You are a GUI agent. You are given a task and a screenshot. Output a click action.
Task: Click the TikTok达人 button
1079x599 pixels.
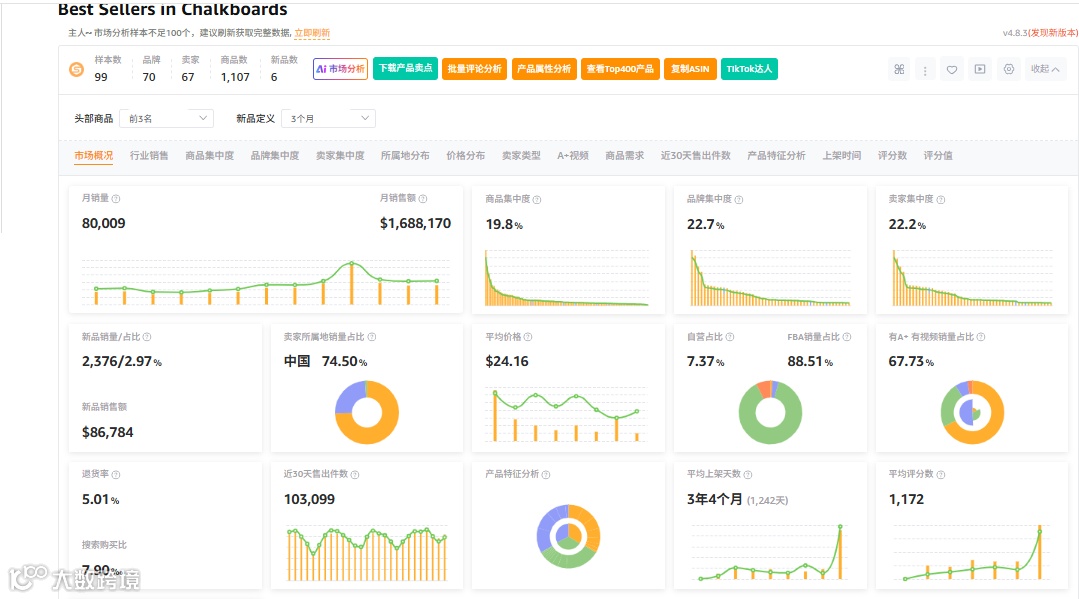[749, 69]
